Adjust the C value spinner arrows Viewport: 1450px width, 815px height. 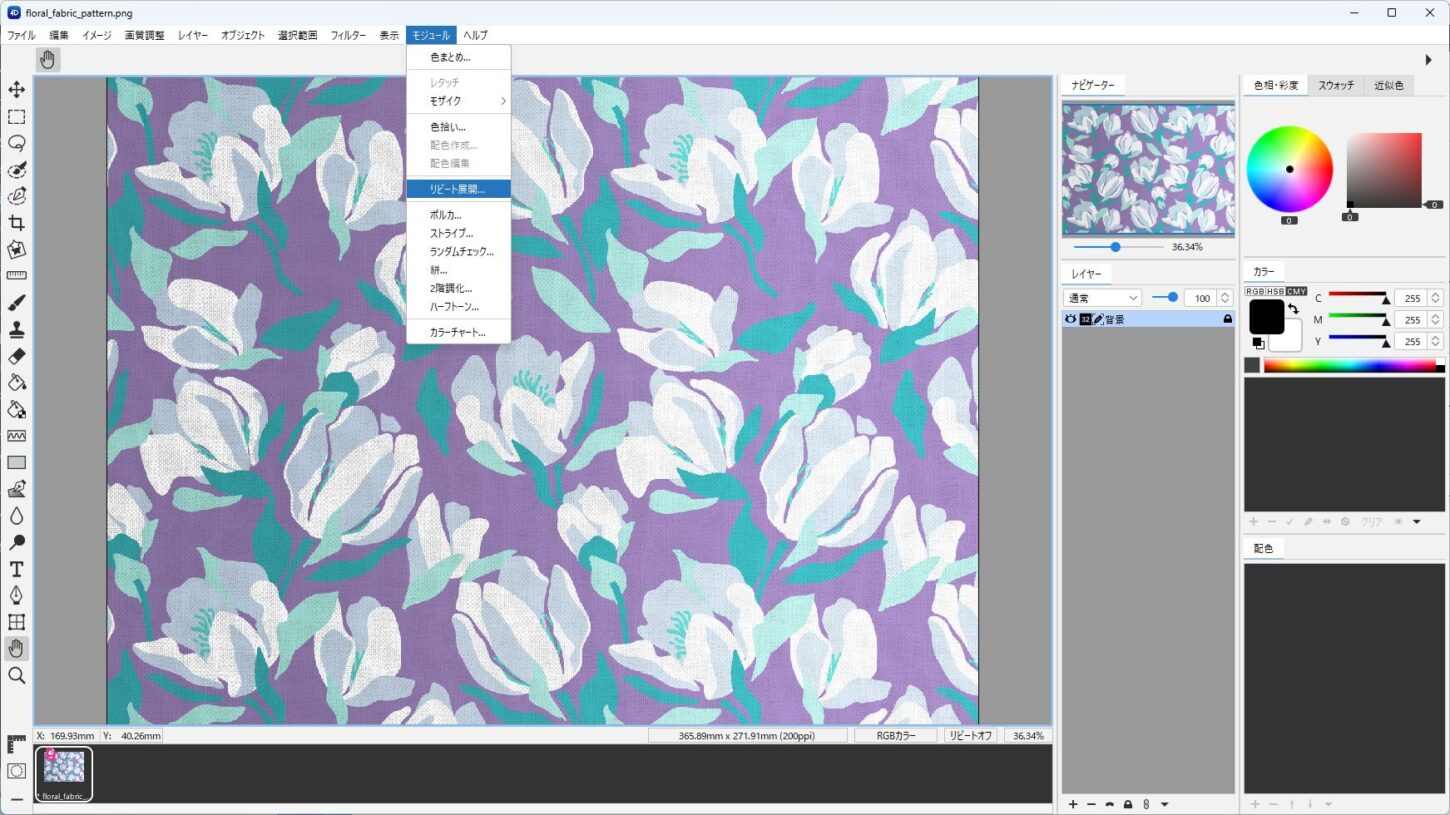click(1435, 298)
